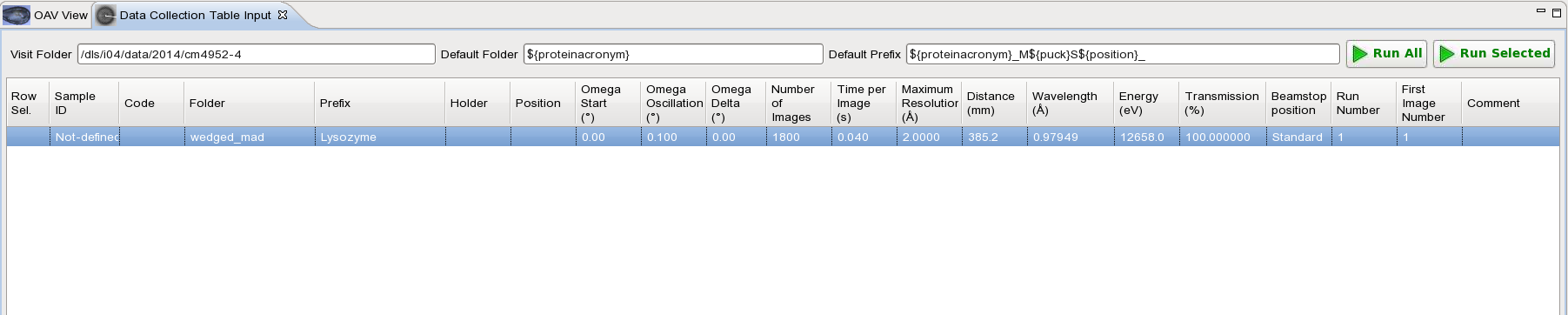
Task: Click the OAV View tab icon
Action: tap(17, 15)
